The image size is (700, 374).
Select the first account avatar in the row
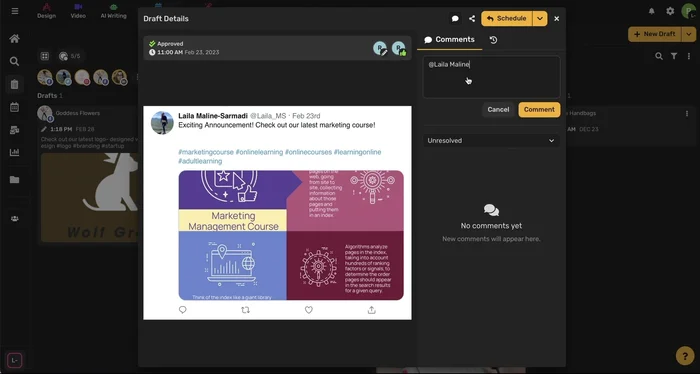(x=45, y=77)
